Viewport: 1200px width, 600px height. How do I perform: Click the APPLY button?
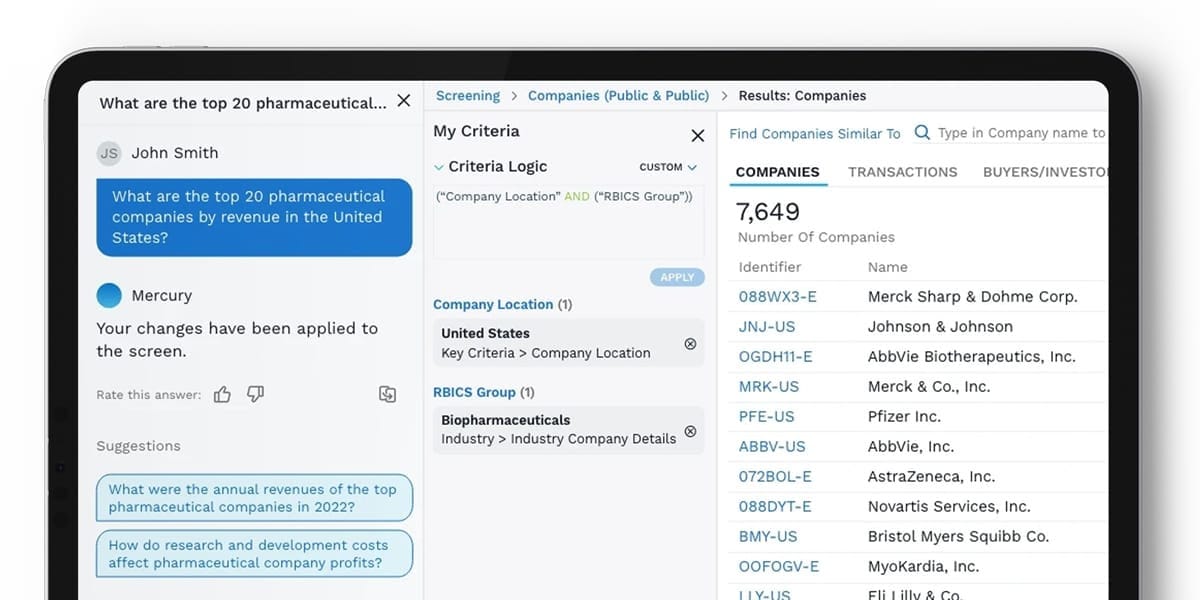(x=677, y=277)
